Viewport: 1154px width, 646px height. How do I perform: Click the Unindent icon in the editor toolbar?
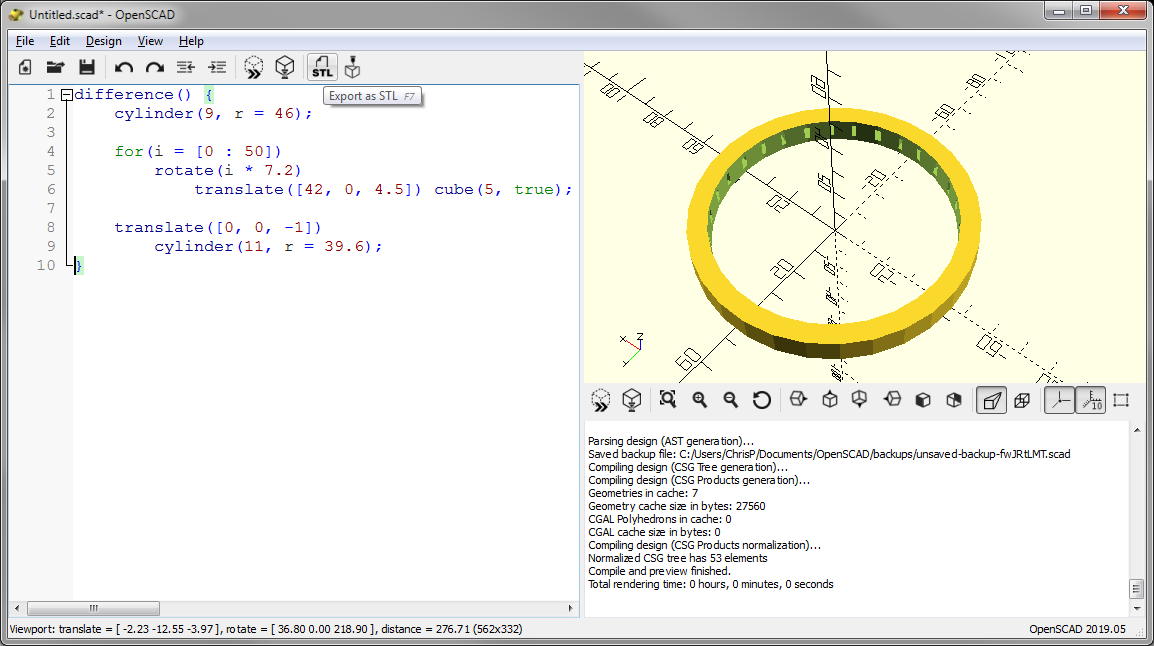(185, 67)
